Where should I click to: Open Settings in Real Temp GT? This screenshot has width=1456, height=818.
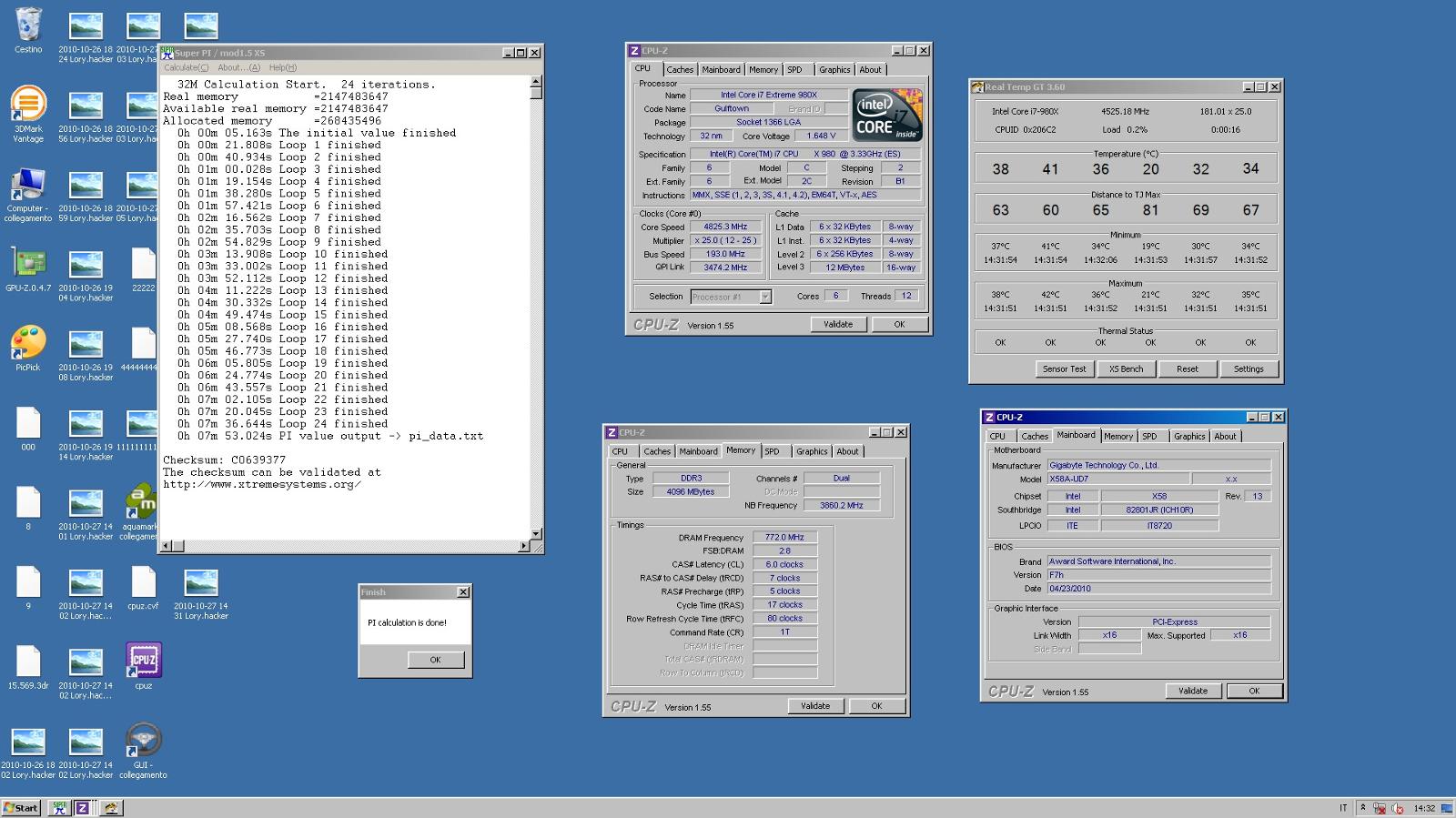point(1249,369)
